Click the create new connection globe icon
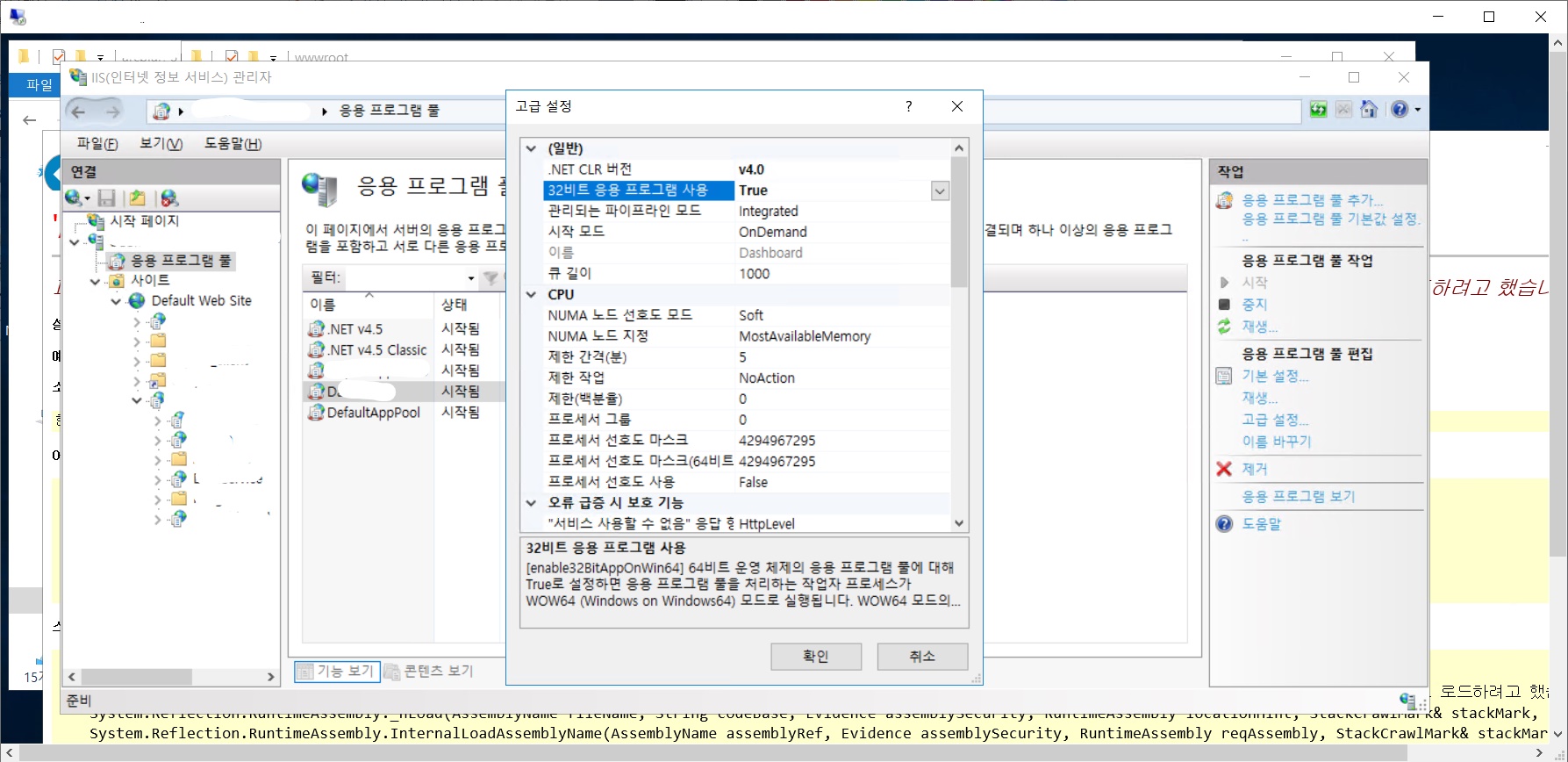 pyautogui.click(x=75, y=198)
